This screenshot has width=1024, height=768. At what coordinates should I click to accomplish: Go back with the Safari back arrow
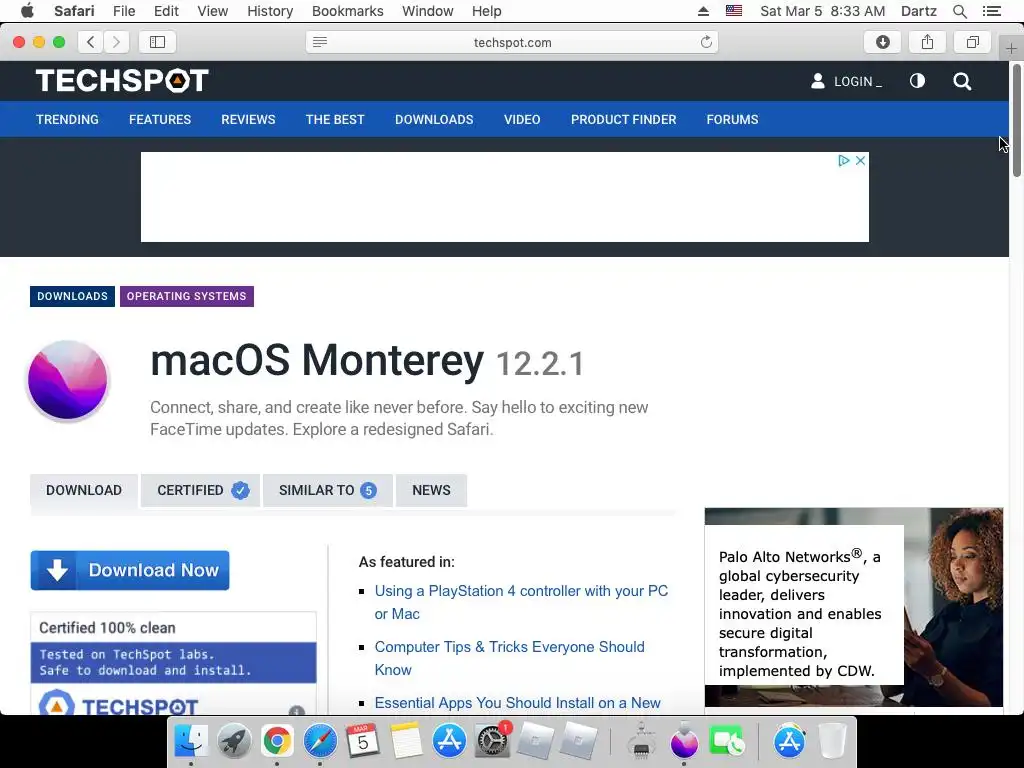pos(91,42)
